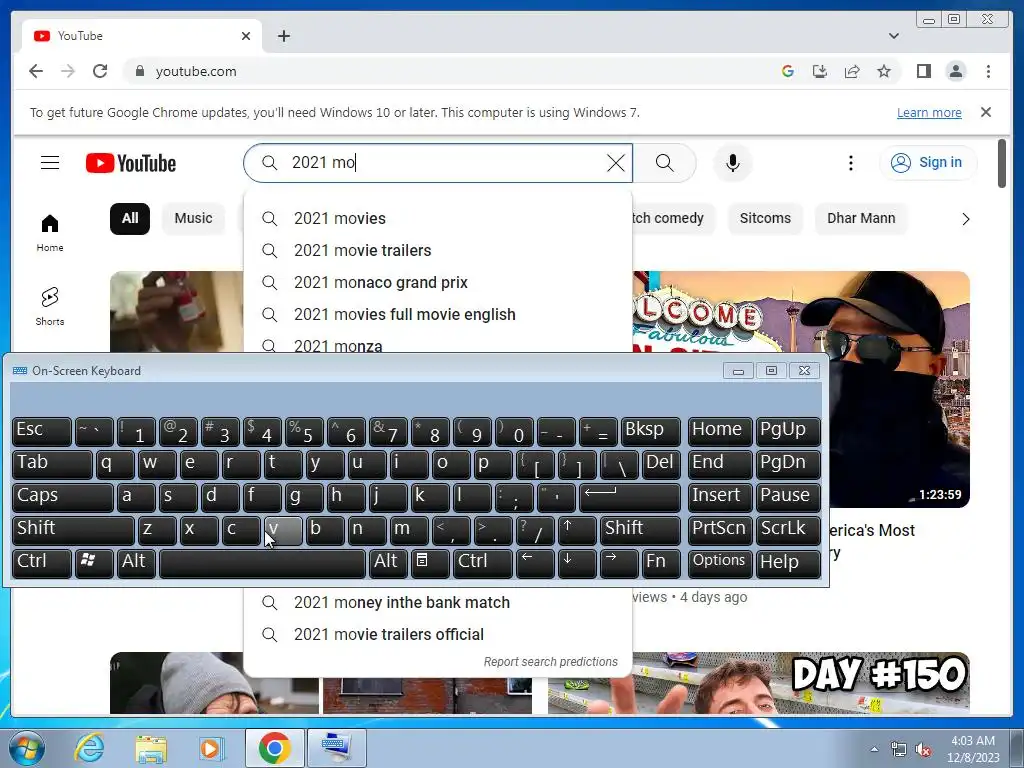Expand the tab search dropdown arrow
Image resolution: width=1024 pixels, height=768 pixels.
tap(893, 36)
